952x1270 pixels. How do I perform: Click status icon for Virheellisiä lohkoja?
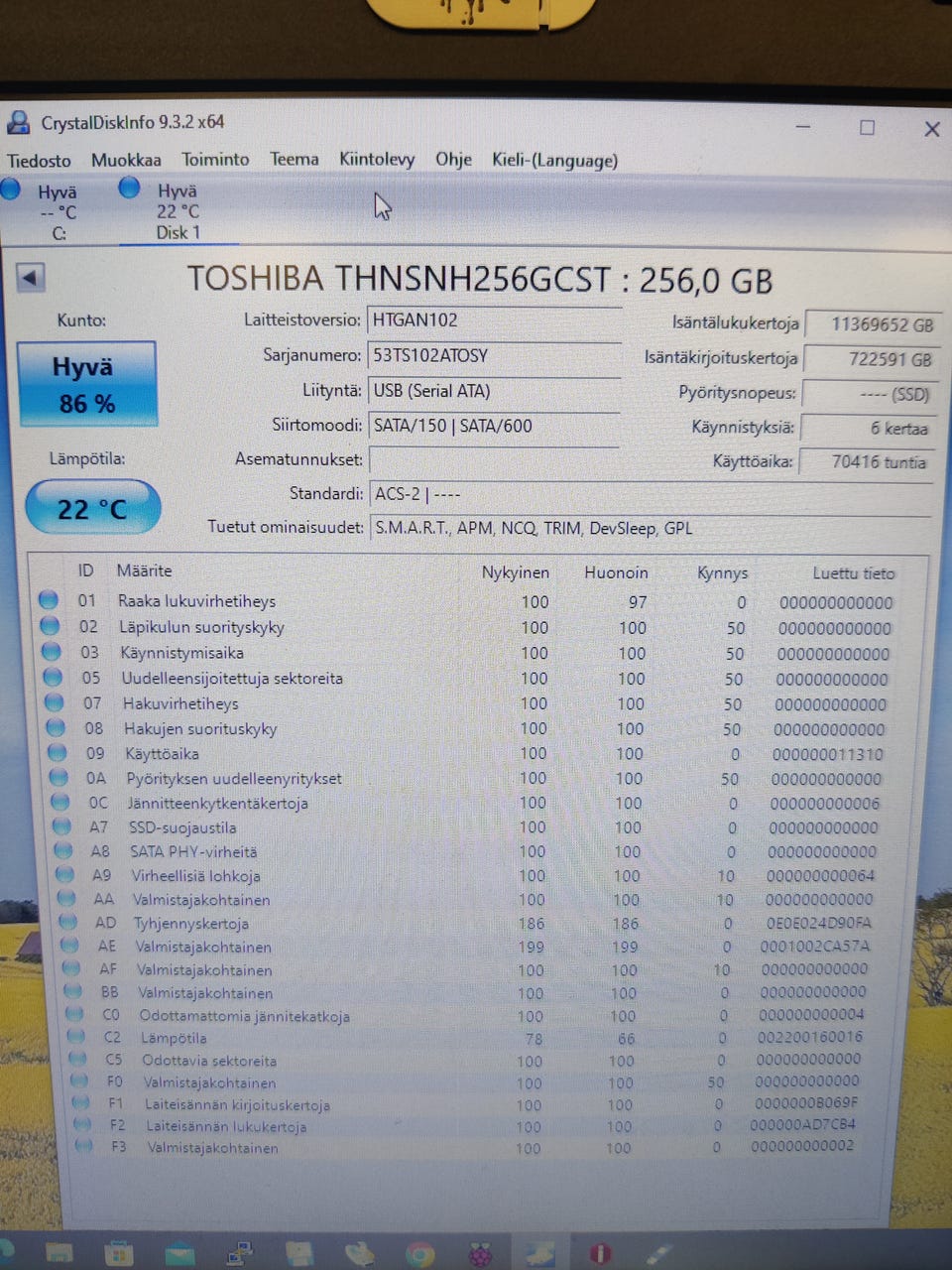[65, 874]
